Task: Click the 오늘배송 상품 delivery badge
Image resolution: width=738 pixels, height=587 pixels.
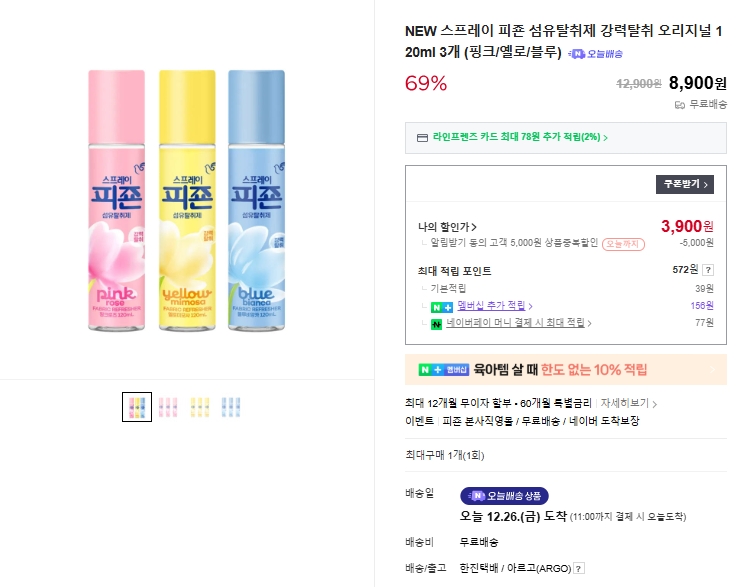Action: (505, 496)
